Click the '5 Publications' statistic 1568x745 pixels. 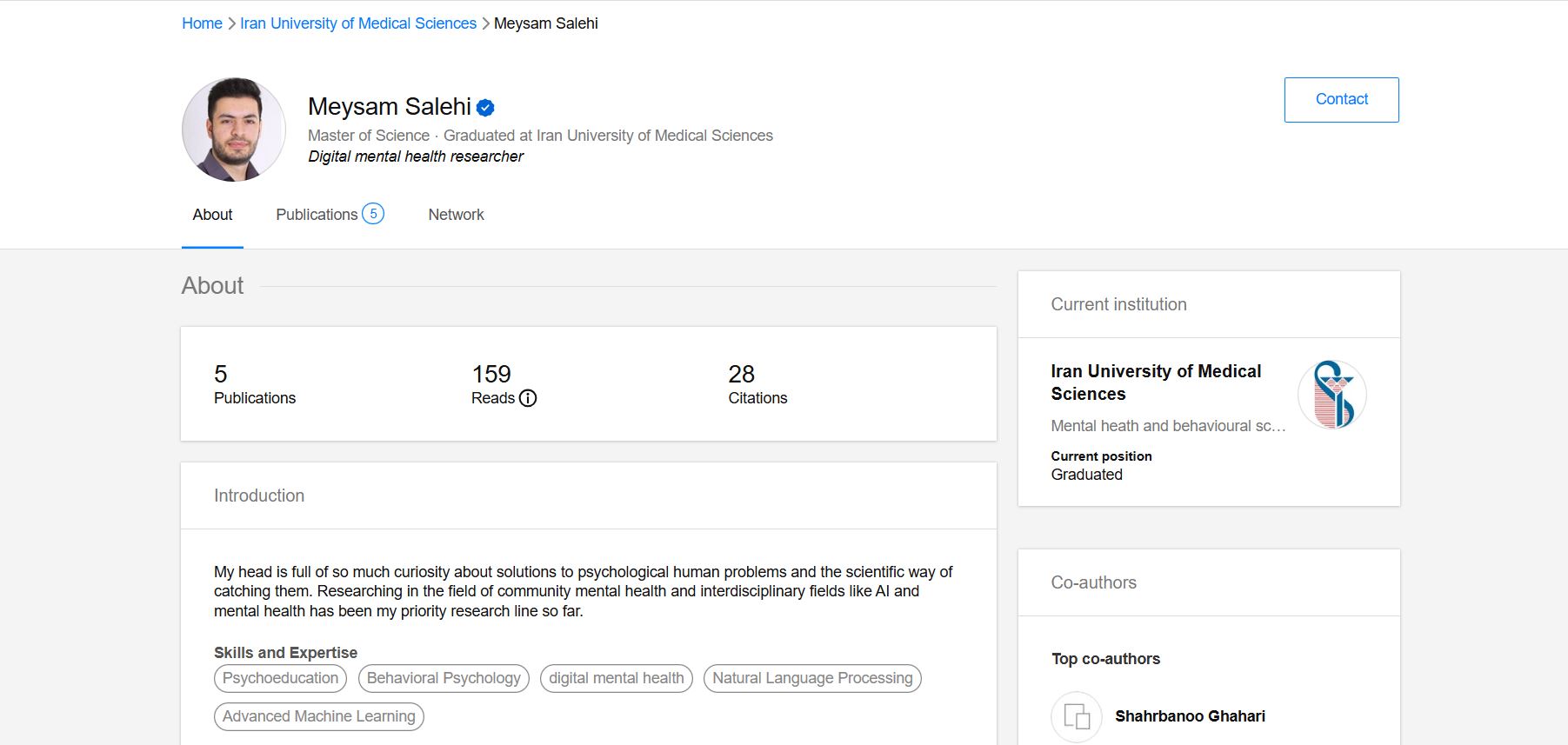255,384
